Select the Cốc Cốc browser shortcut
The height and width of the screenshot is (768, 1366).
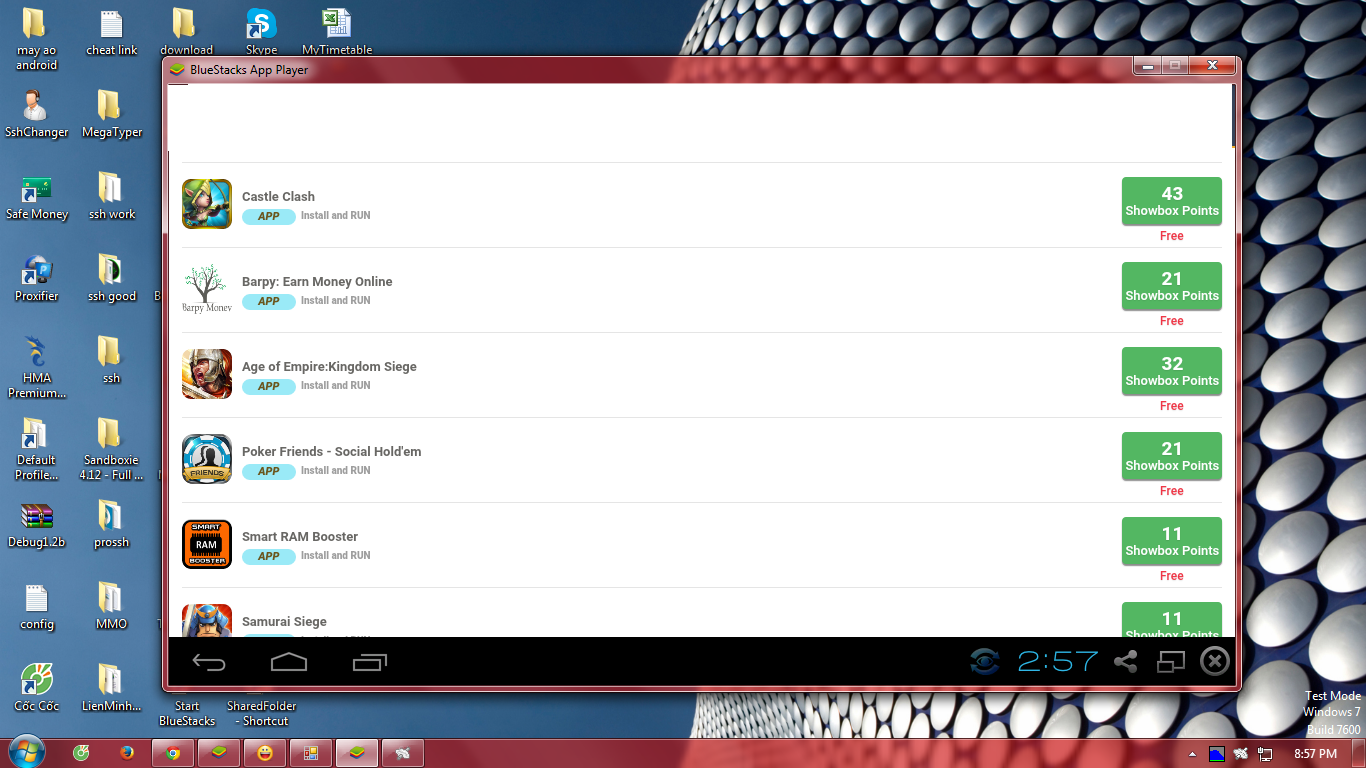pyautogui.click(x=36, y=689)
